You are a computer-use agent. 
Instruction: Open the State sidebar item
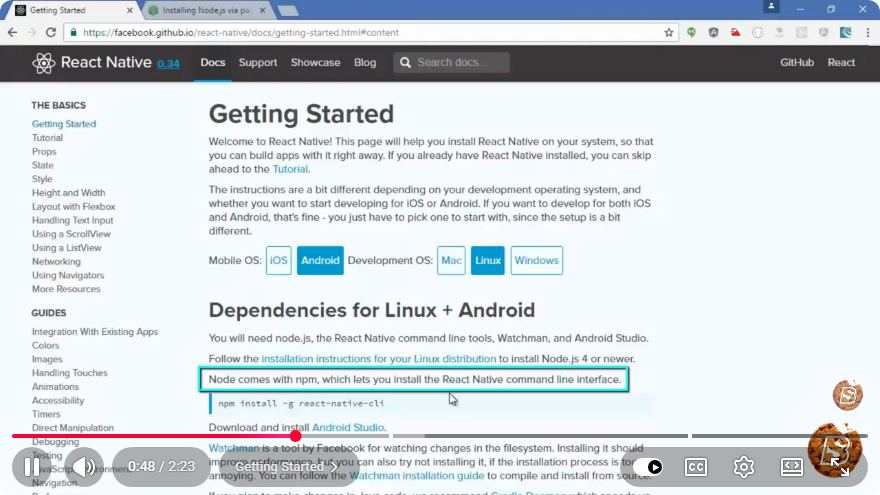[43, 165]
